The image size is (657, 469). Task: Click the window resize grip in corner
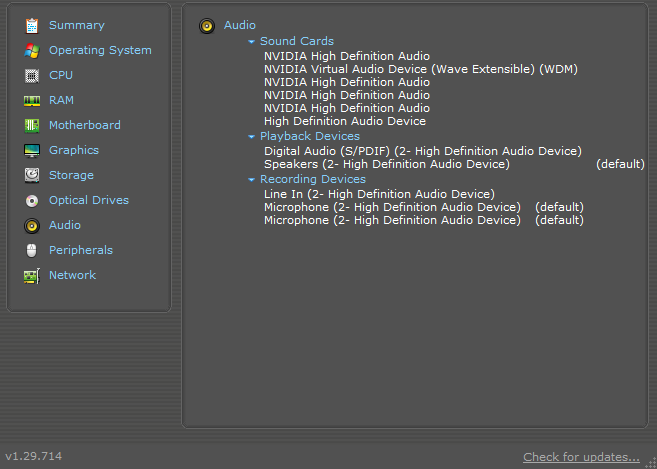tap(652, 463)
